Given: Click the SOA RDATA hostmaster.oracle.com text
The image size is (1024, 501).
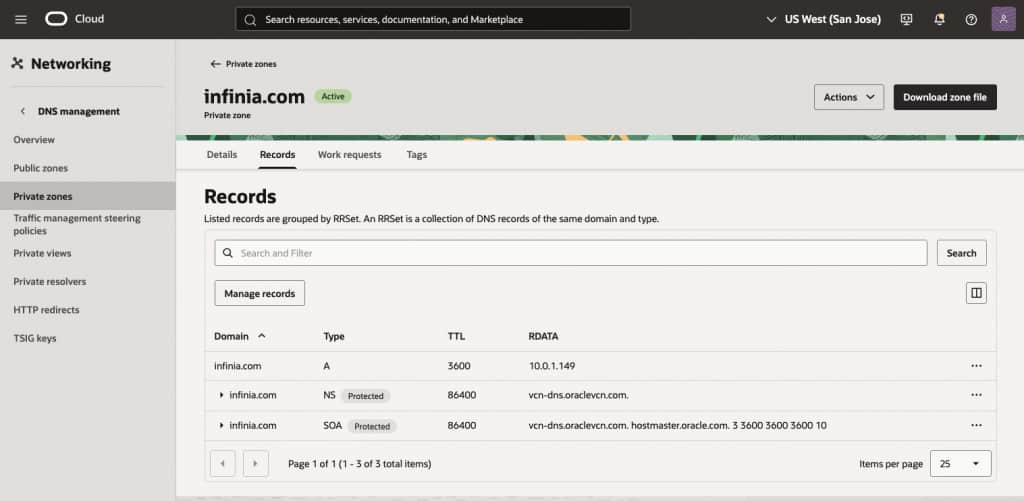Looking at the screenshot, I should tap(681, 425).
